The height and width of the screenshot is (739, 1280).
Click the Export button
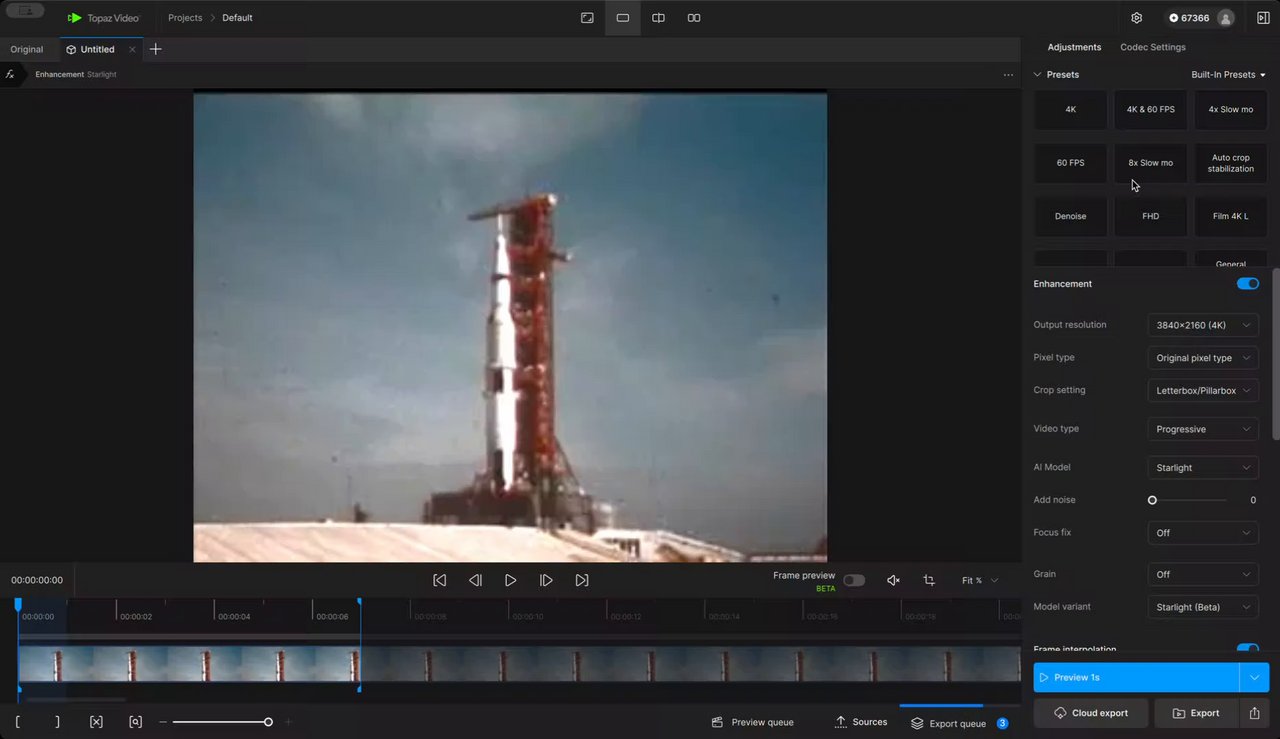click(x=1196, y=713)
